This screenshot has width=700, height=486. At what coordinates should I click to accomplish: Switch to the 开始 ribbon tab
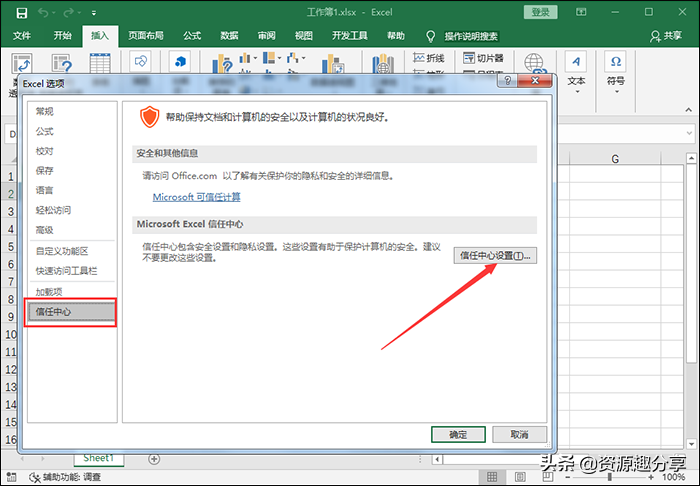pyautogui.click(x=62, y=36)
